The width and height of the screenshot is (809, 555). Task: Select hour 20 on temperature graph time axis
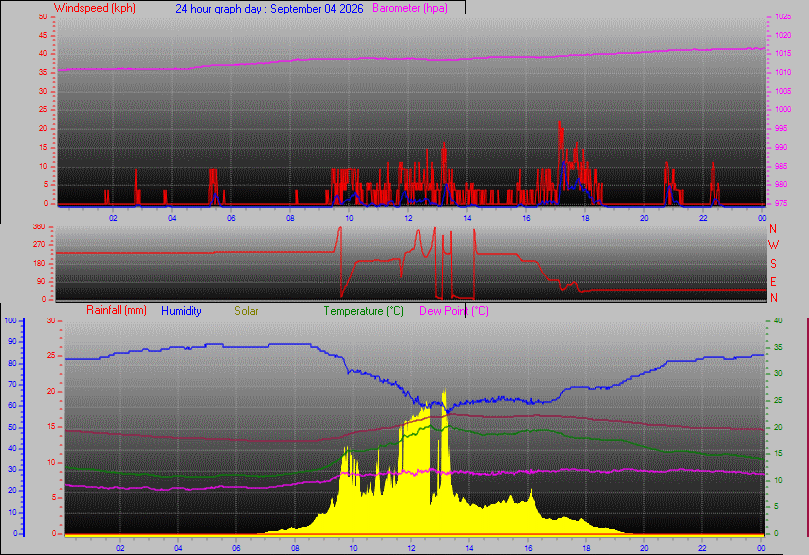(x=644, y=548)
